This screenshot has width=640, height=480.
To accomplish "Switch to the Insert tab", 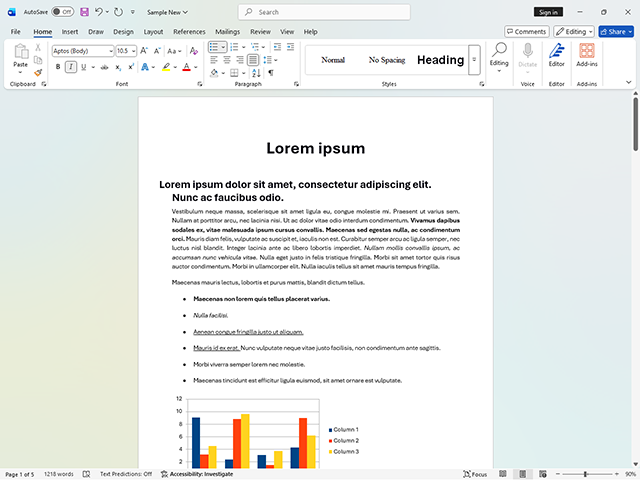I will pos(70,31).
